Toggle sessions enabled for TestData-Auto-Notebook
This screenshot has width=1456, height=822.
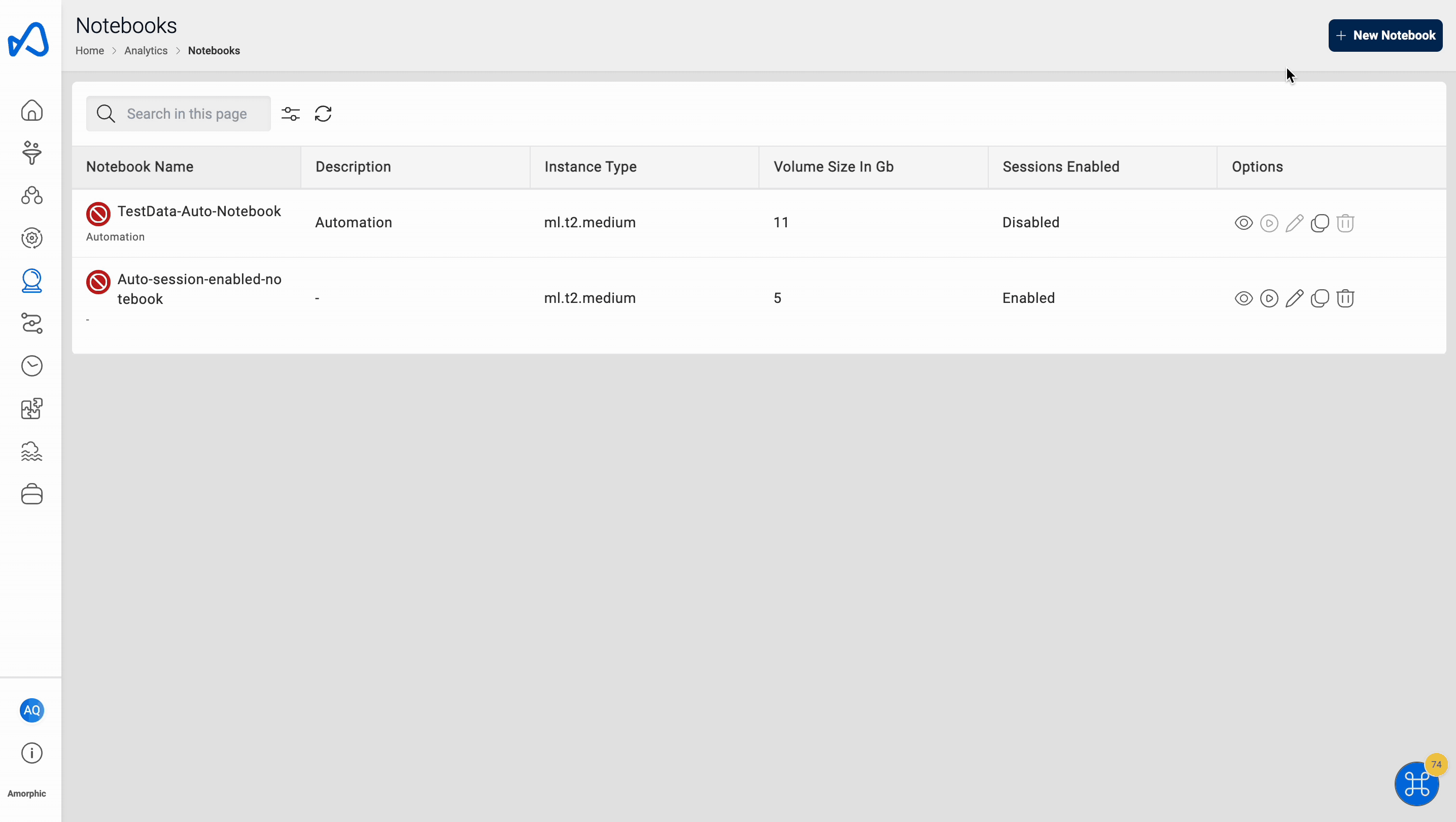1268,222
